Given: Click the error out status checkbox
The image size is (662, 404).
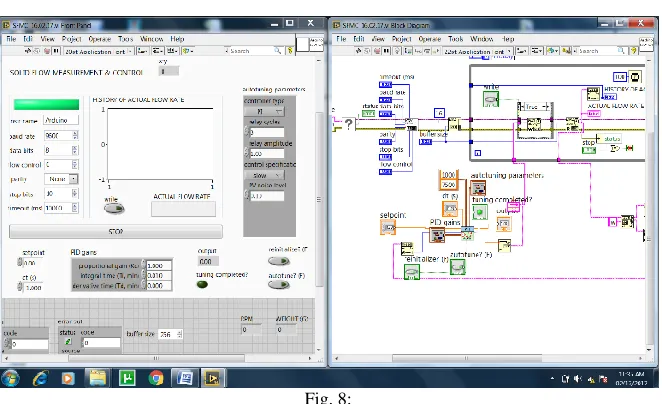Looking at the screenshot, I should [68, 342].
